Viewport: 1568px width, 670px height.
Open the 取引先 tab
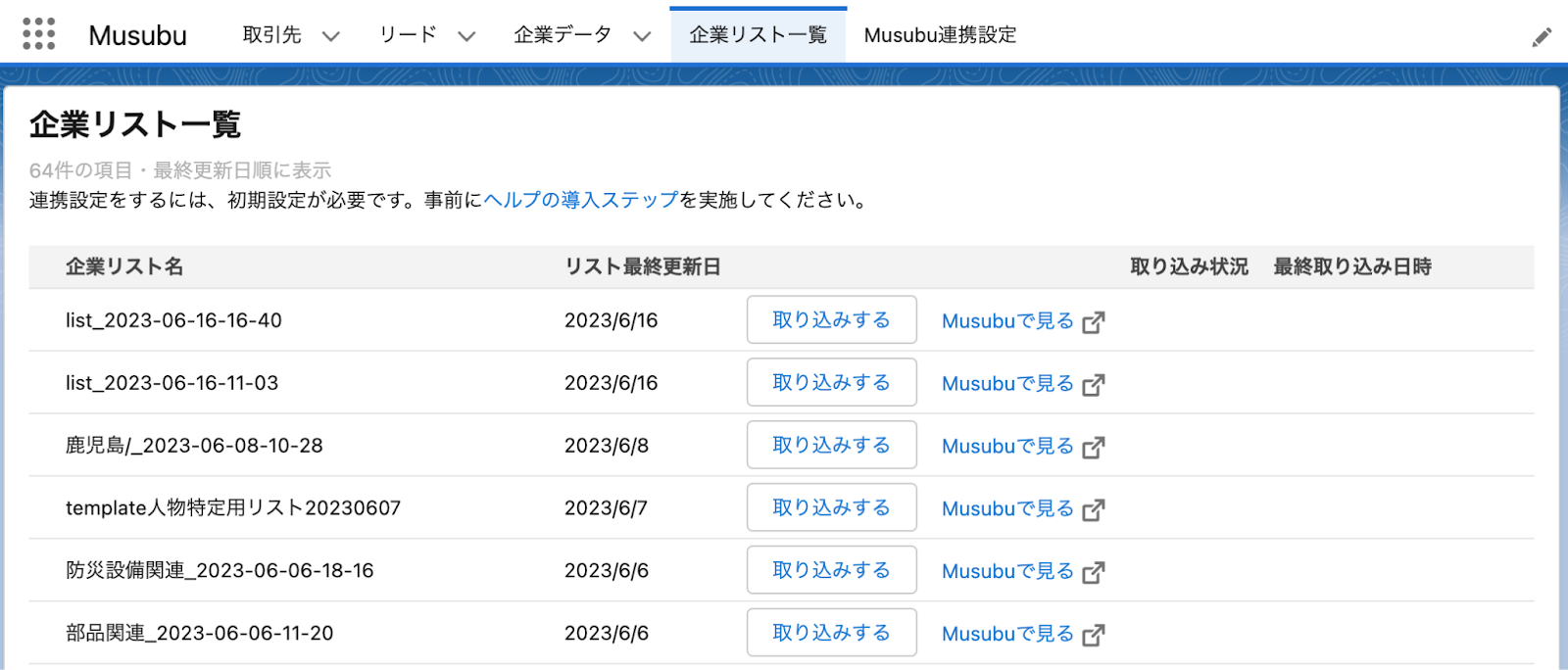(272, 35)
